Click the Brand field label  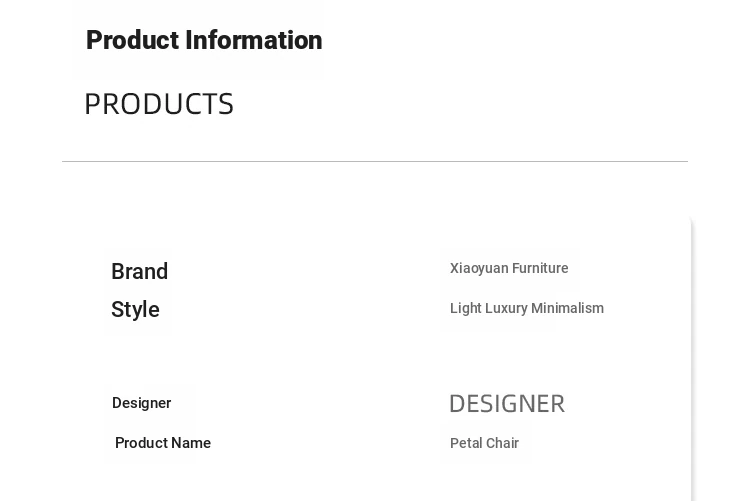tap(140, 271)
